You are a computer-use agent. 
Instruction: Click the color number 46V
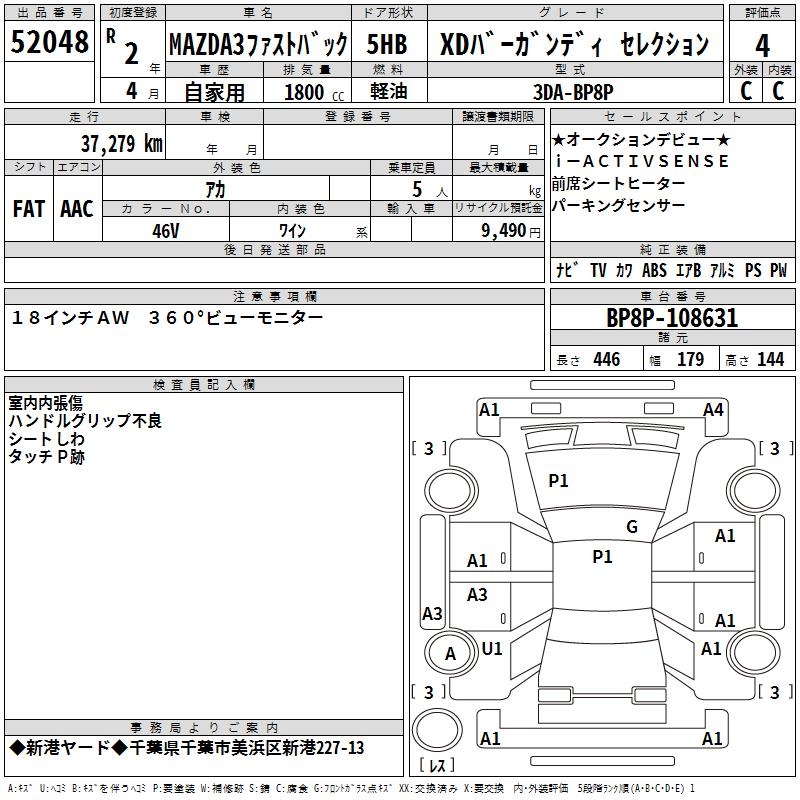pos(165,231)
